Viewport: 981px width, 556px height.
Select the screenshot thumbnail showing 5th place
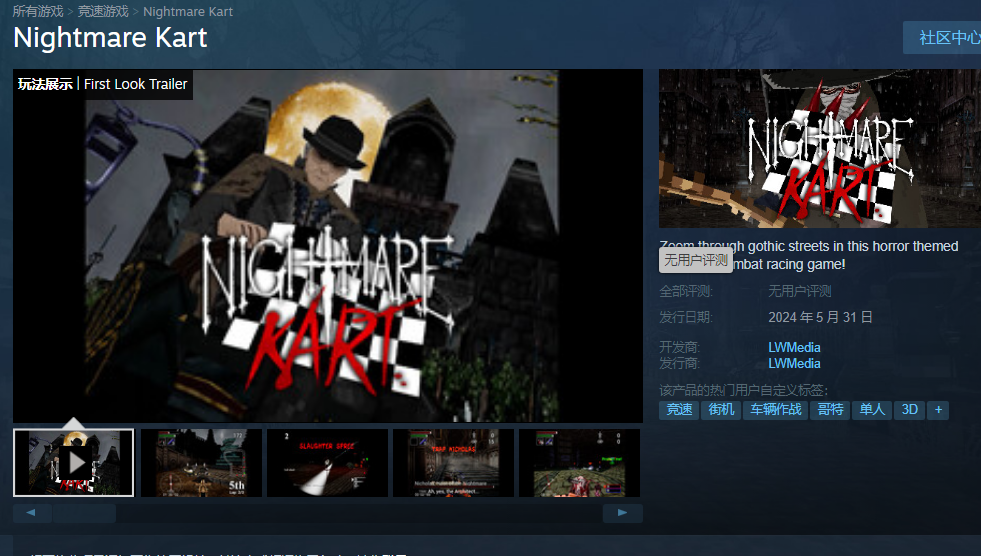click(201, 463)
